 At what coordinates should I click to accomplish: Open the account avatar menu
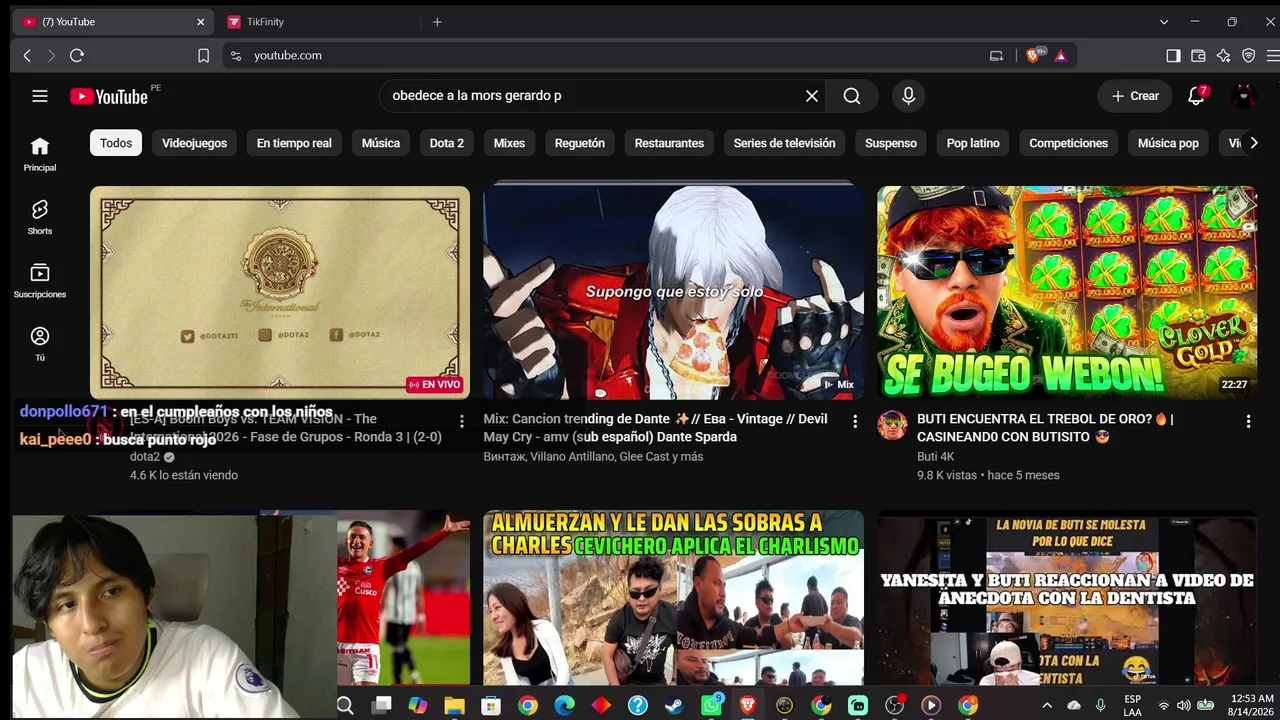[1244, 96]
